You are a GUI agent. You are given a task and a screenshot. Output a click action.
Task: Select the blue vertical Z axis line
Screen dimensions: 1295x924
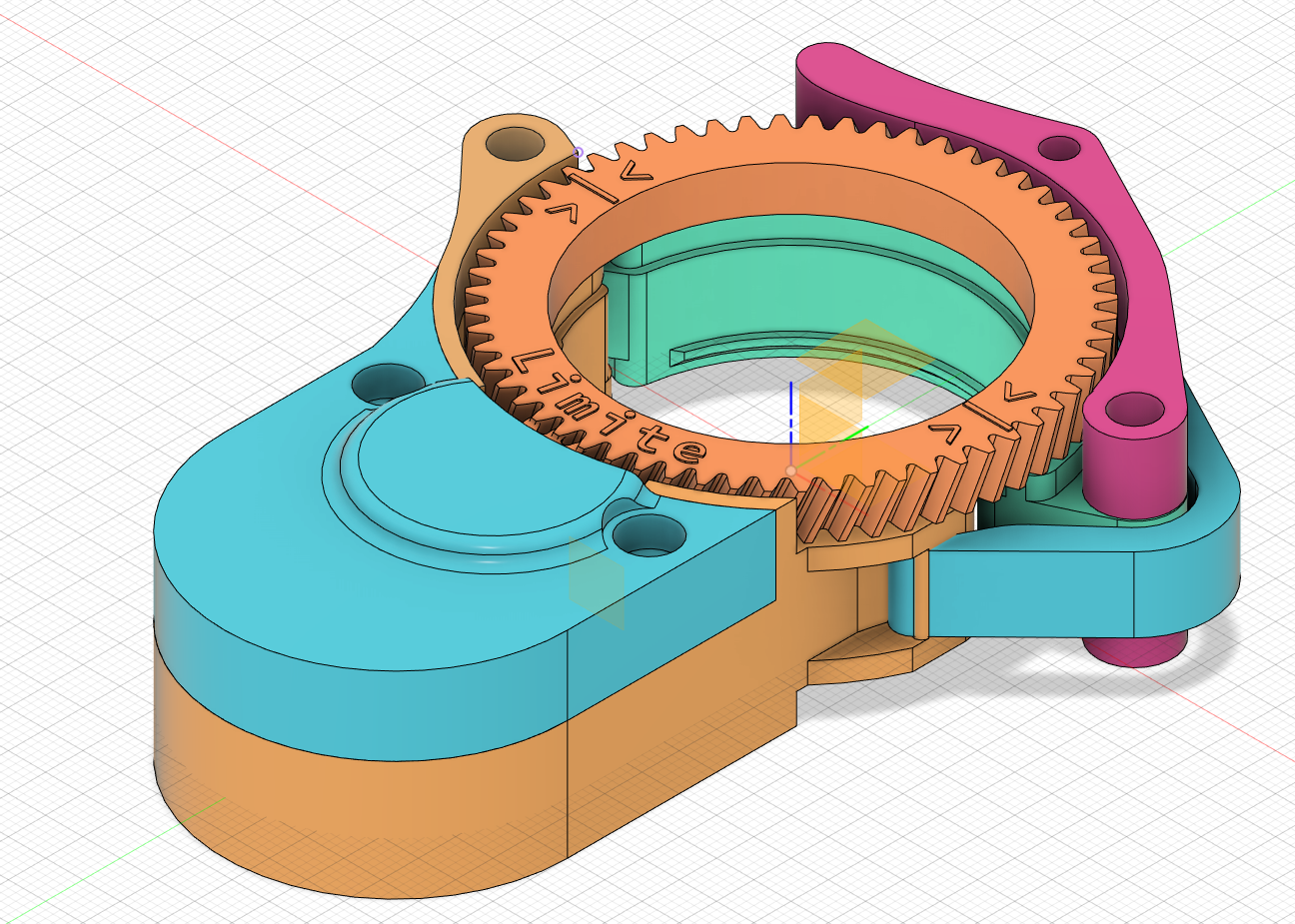coord(791,423)
